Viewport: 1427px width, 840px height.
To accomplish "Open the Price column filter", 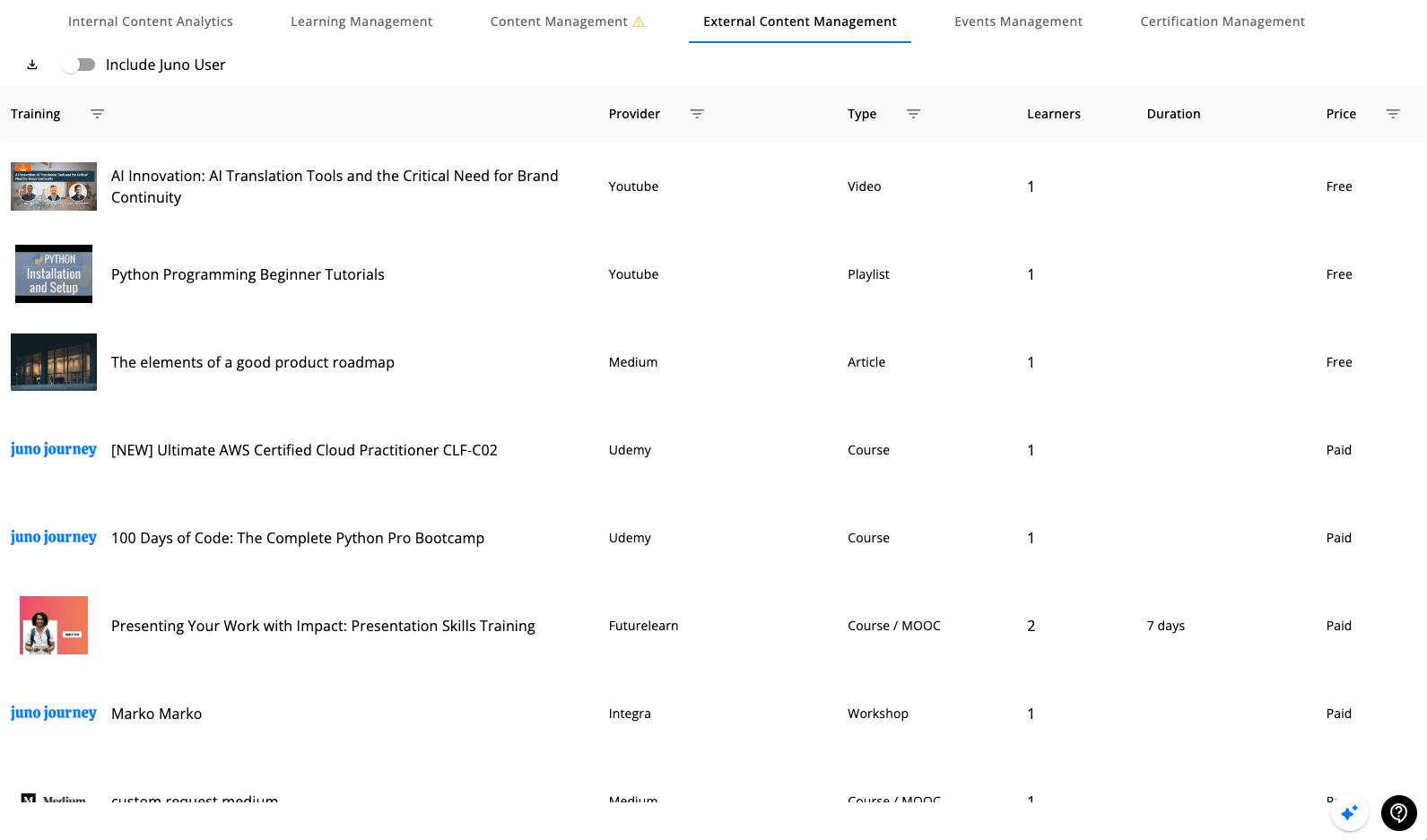I will click(1393, 114).
